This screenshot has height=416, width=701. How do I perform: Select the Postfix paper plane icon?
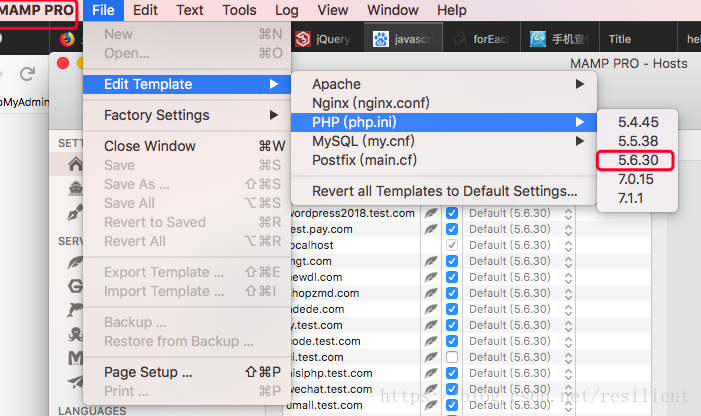[76, 381]
